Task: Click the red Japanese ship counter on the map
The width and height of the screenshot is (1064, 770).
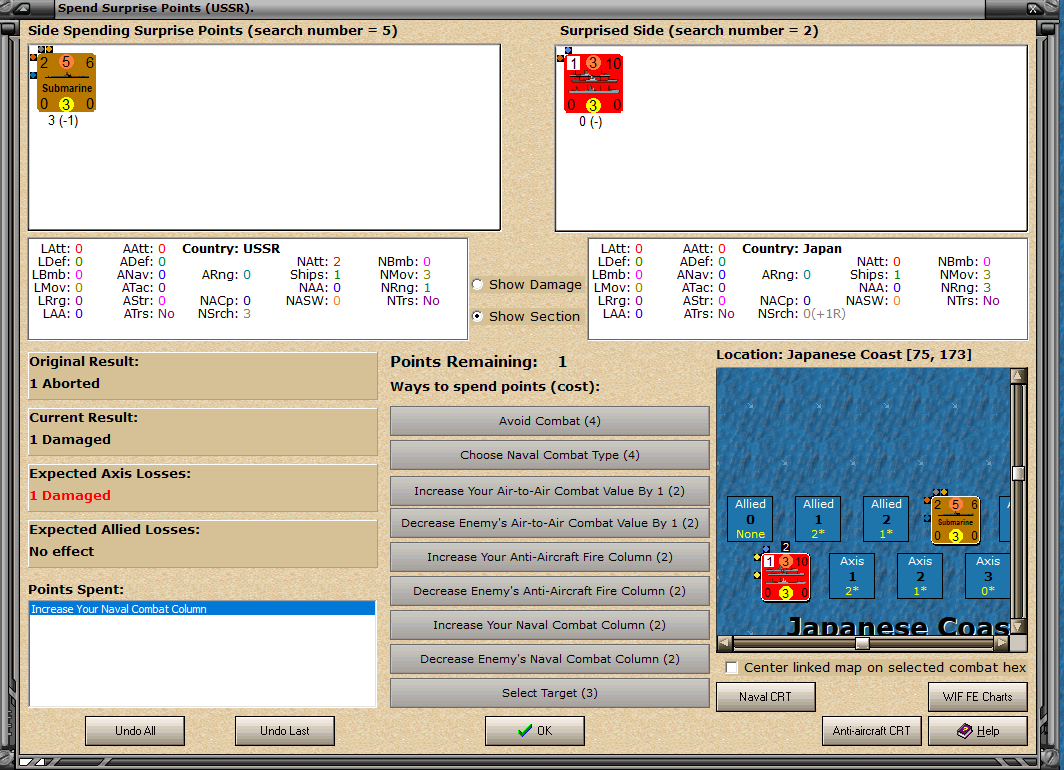Action: 785,577
